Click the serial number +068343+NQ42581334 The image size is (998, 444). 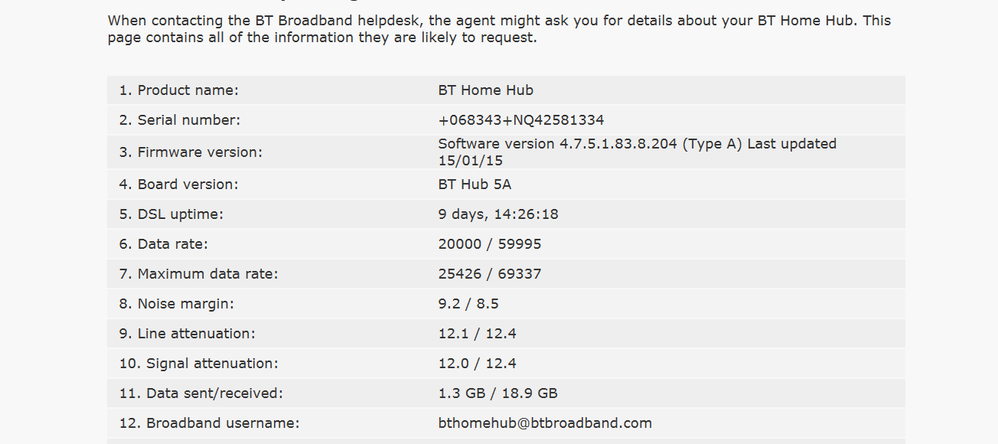pos(521,120)
